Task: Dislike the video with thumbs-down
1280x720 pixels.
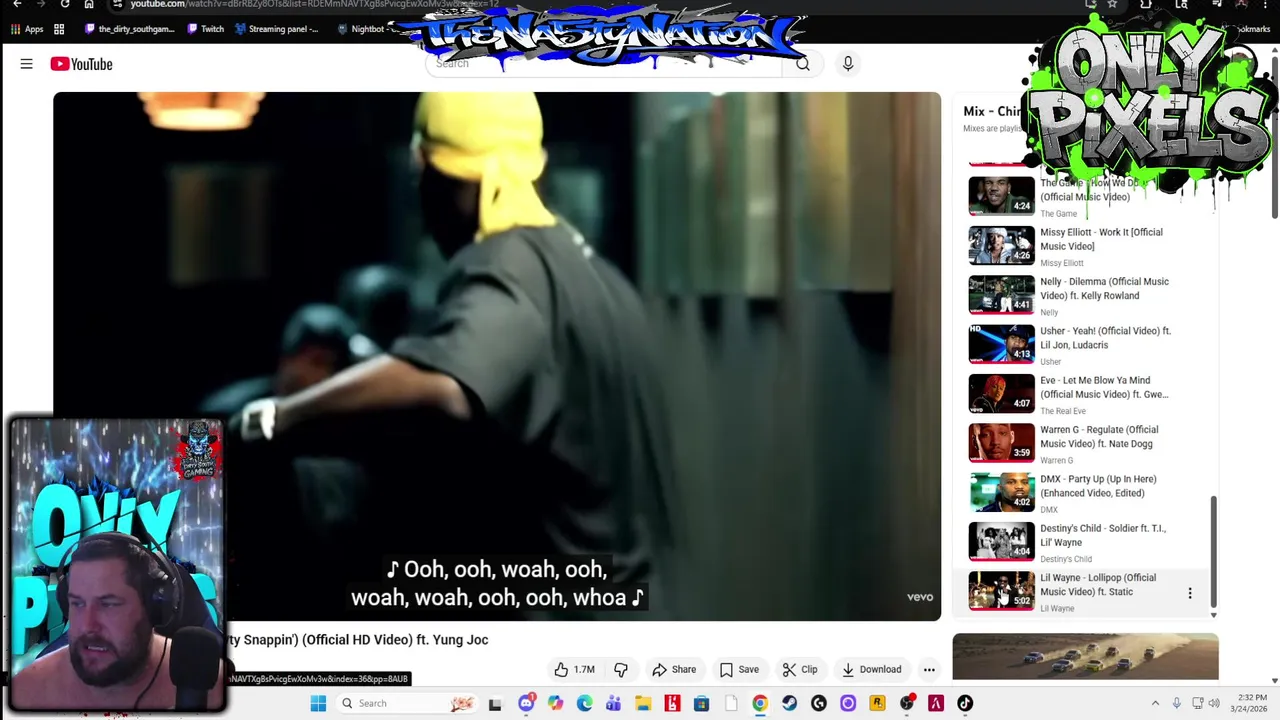Action: click(x=621, y=669)
